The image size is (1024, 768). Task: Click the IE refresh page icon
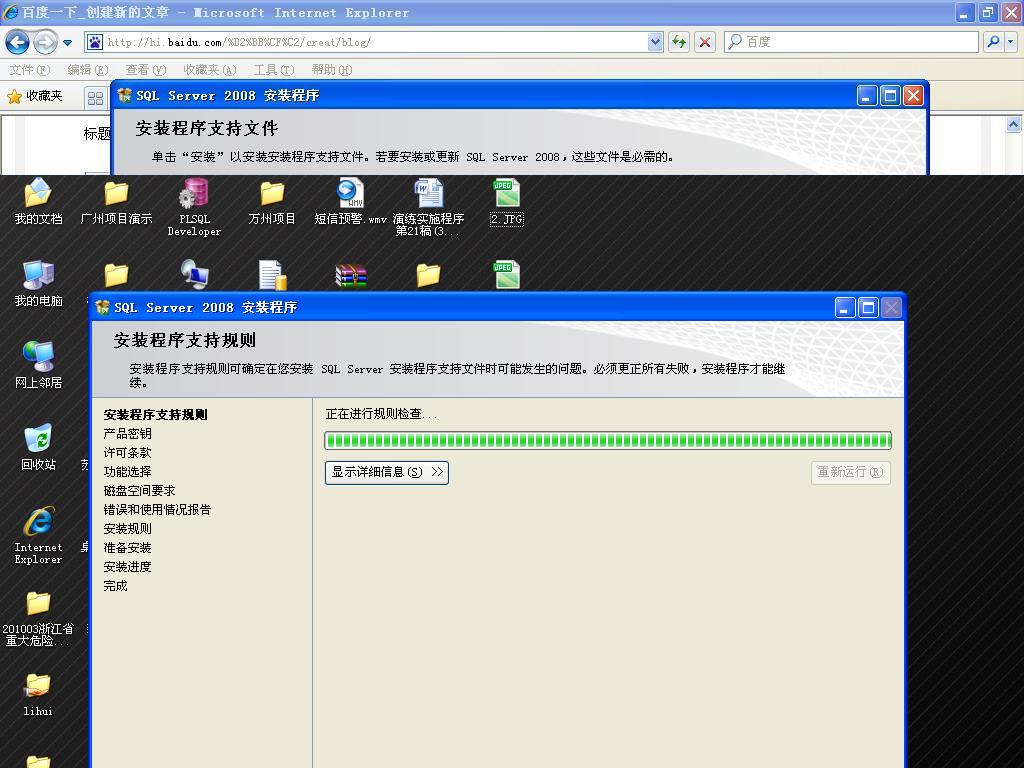tap(679, 42)
